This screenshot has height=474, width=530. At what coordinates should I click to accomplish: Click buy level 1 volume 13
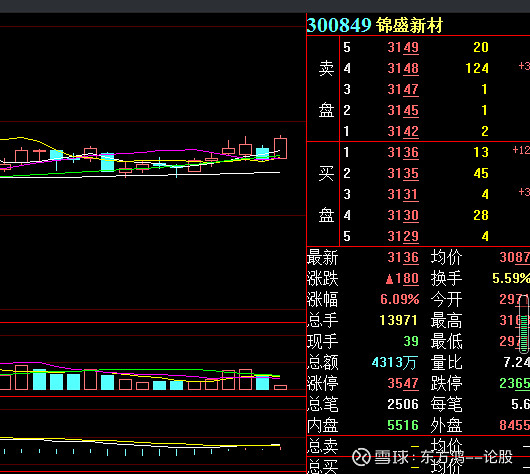(481, 152)
